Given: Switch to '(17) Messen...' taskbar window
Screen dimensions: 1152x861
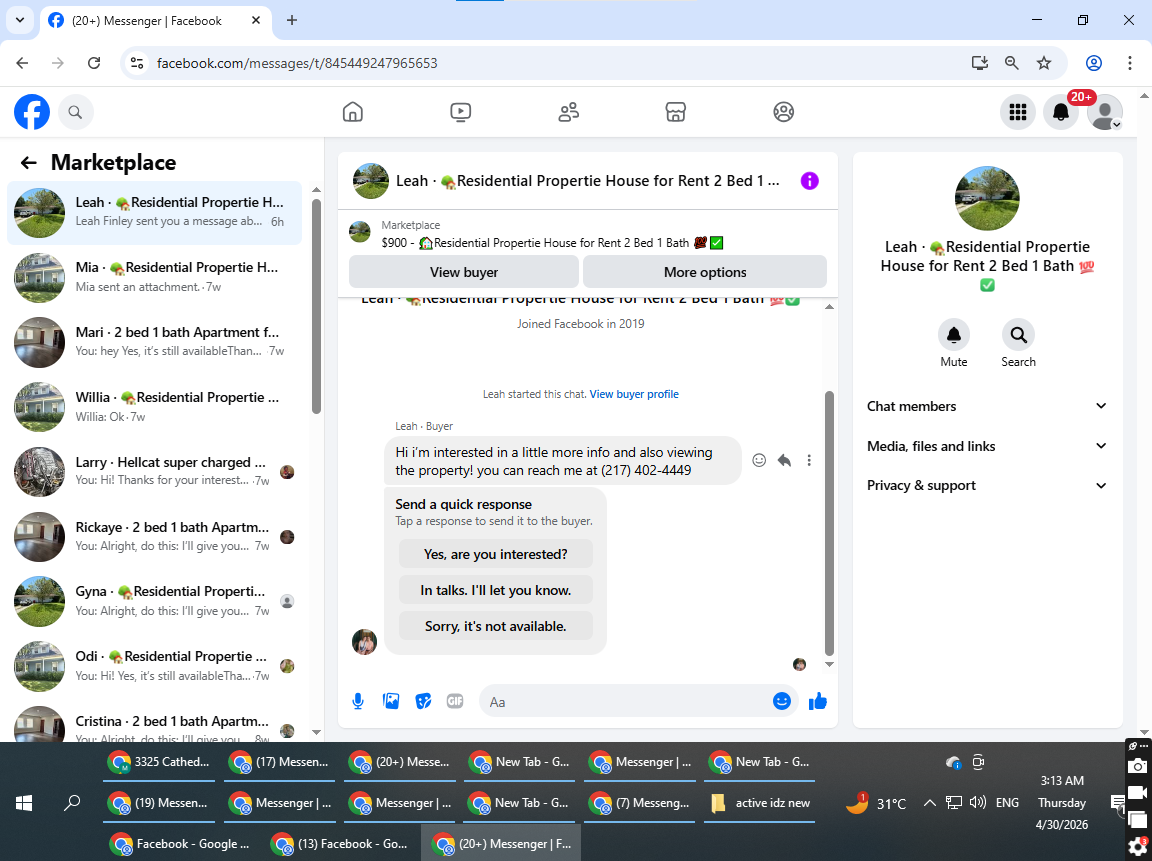Looking at the screenshot, I should coord(280,763).
